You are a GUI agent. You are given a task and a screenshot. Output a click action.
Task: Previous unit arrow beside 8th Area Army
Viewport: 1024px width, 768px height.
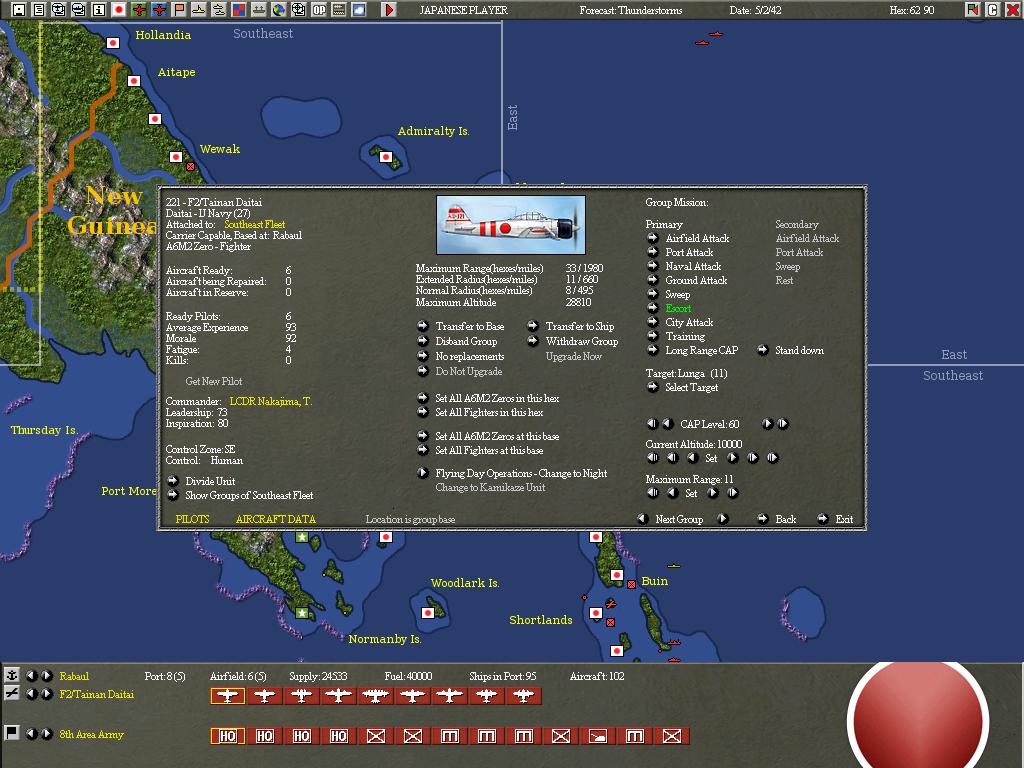point(31,733)
